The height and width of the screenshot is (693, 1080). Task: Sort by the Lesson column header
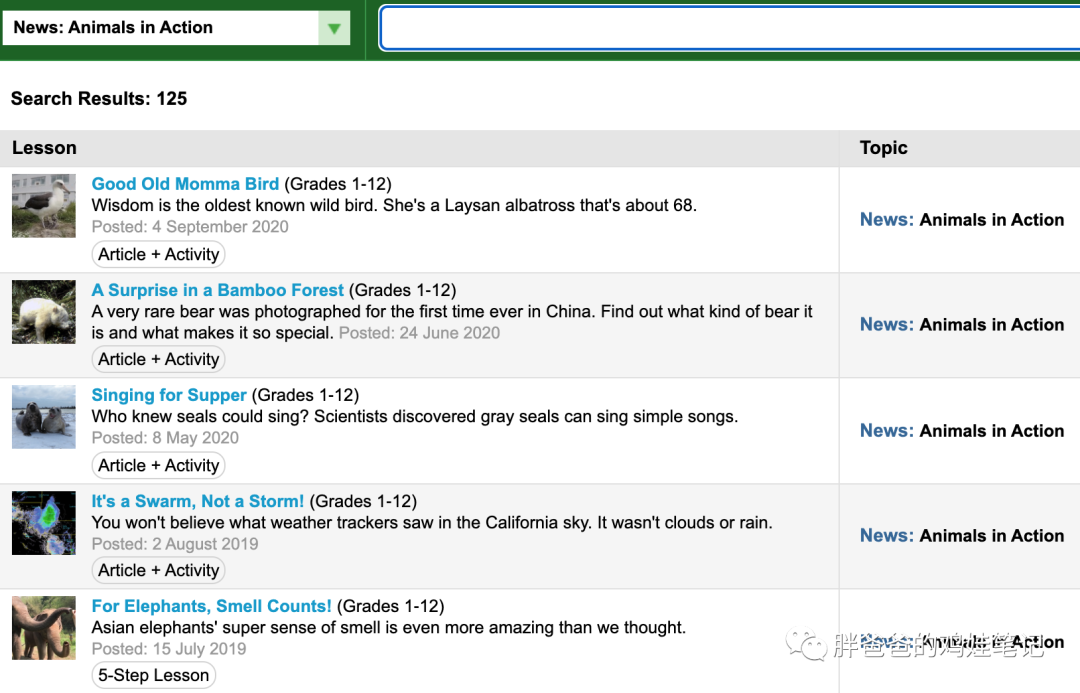pos(44,148)
